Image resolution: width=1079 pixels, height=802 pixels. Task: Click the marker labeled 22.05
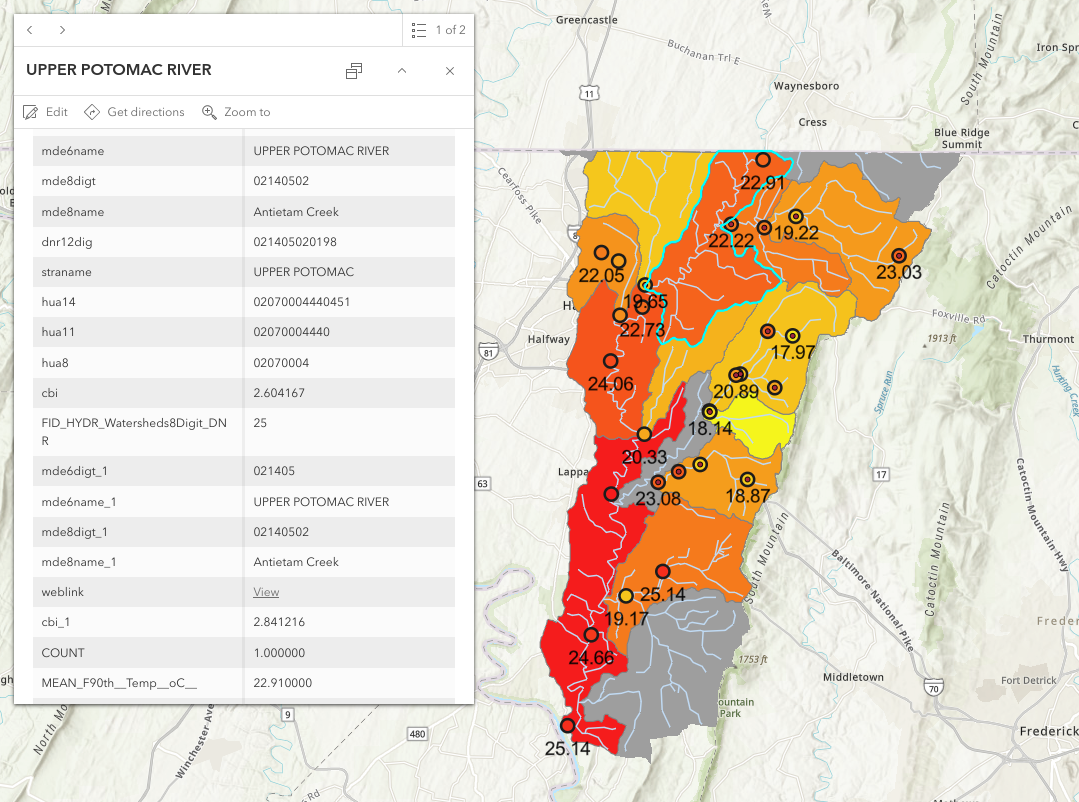click(601, 253)
